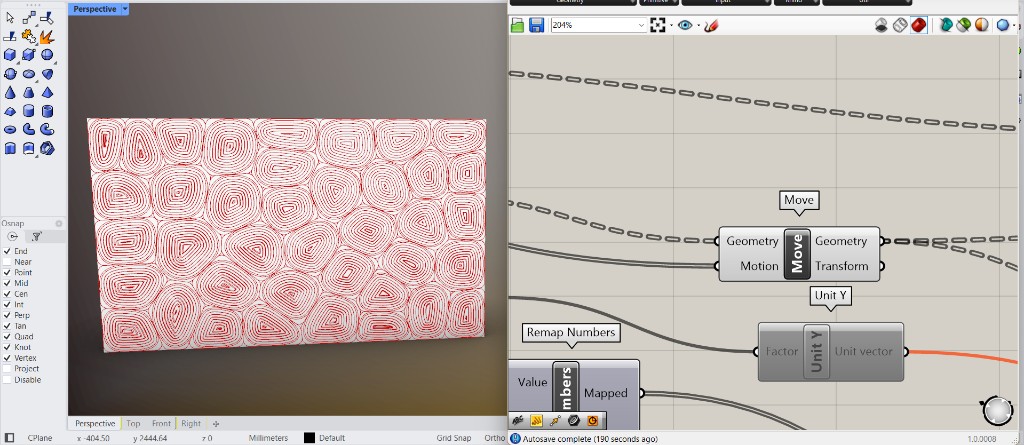Save the Grasshopper document with floppy icon
The image size is (1024, 445).
point(536,25)
